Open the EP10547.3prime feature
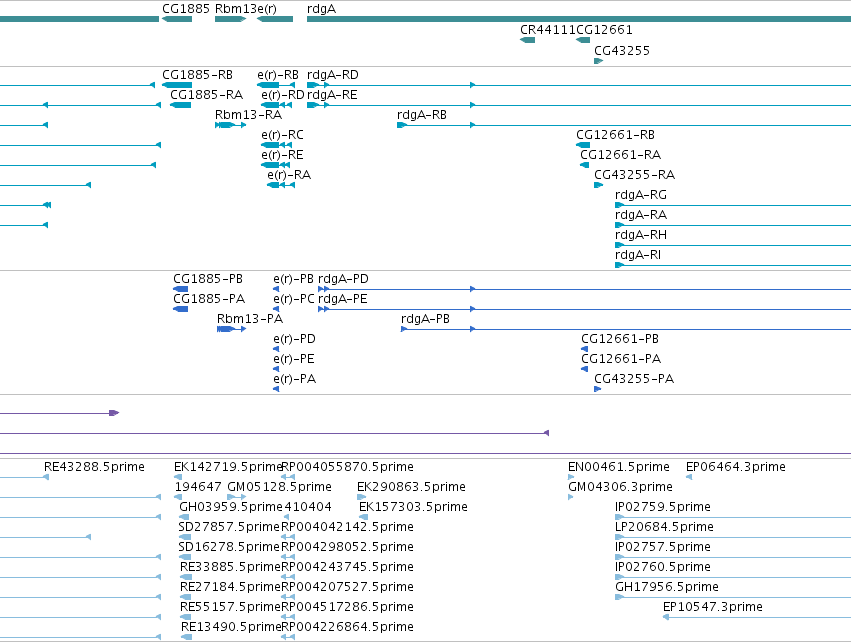 pyautogui.click(x=713, y=608)
